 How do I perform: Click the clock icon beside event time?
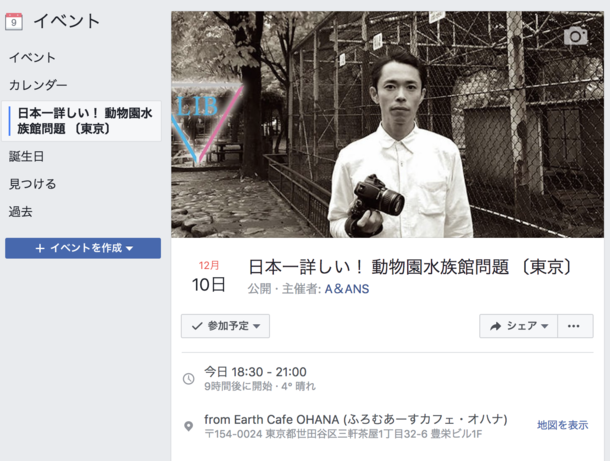pyautogui.click(x=189, y=379)
